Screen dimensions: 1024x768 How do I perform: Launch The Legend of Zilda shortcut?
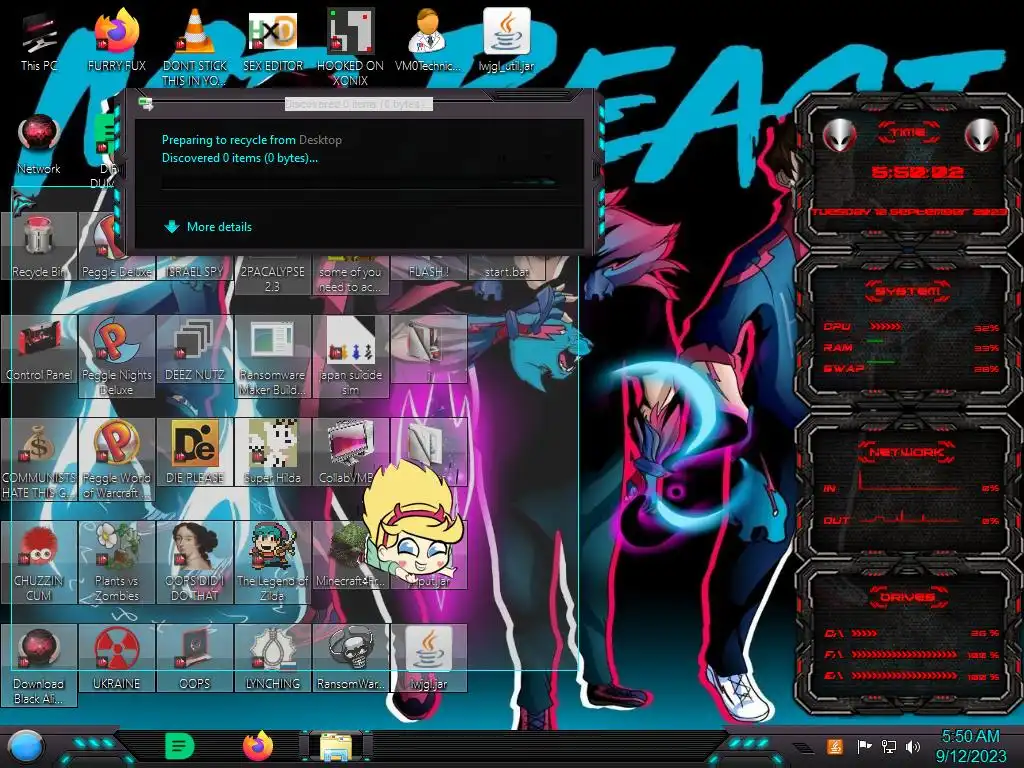272,562
